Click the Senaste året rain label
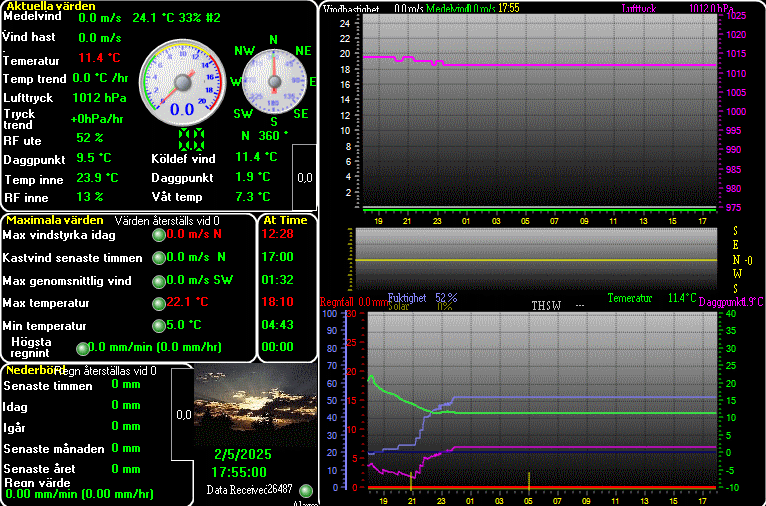Viewport: 766px width, 506px height. coord(40,469)
